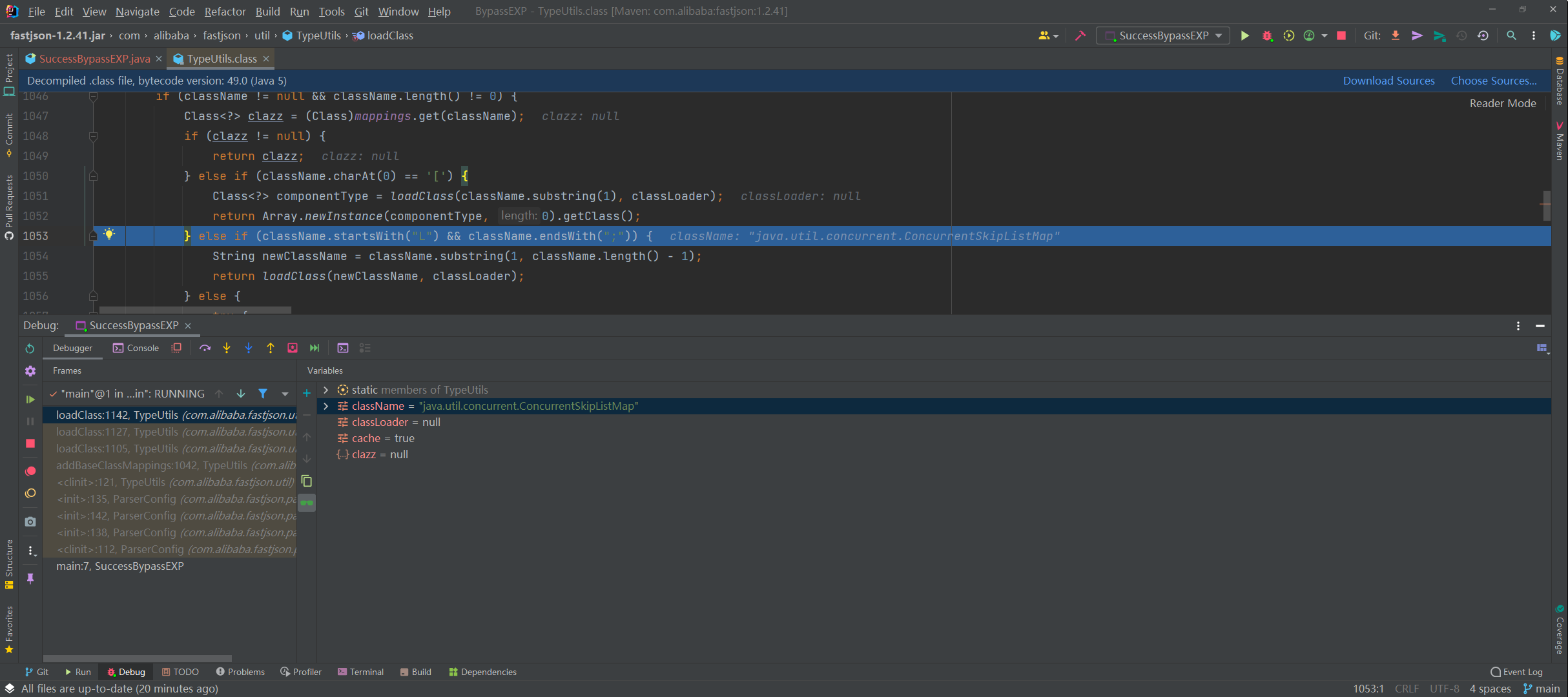The height and width of the screenshot is (697, 1568).
Task: Expand static members of TypeUtils
Action: [325, 390]
